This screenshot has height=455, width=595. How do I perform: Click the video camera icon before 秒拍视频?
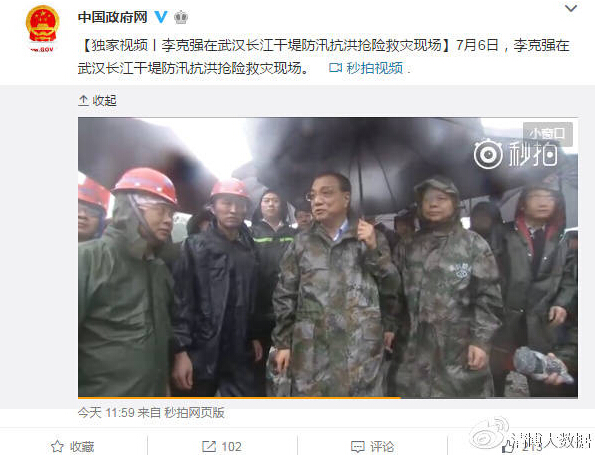(335, 68)
